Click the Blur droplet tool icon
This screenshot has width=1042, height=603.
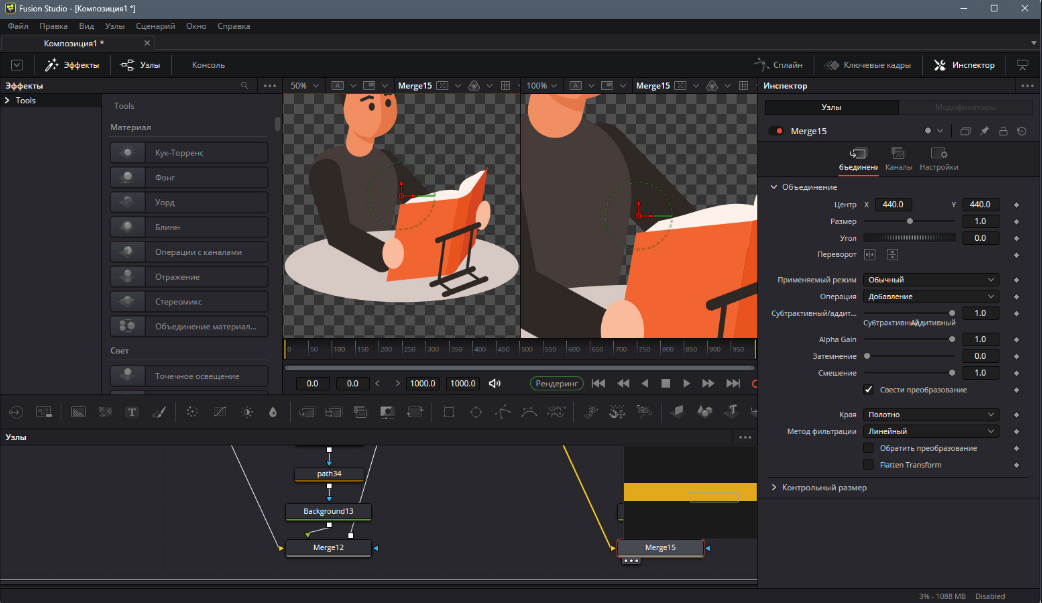coord(273,411)
